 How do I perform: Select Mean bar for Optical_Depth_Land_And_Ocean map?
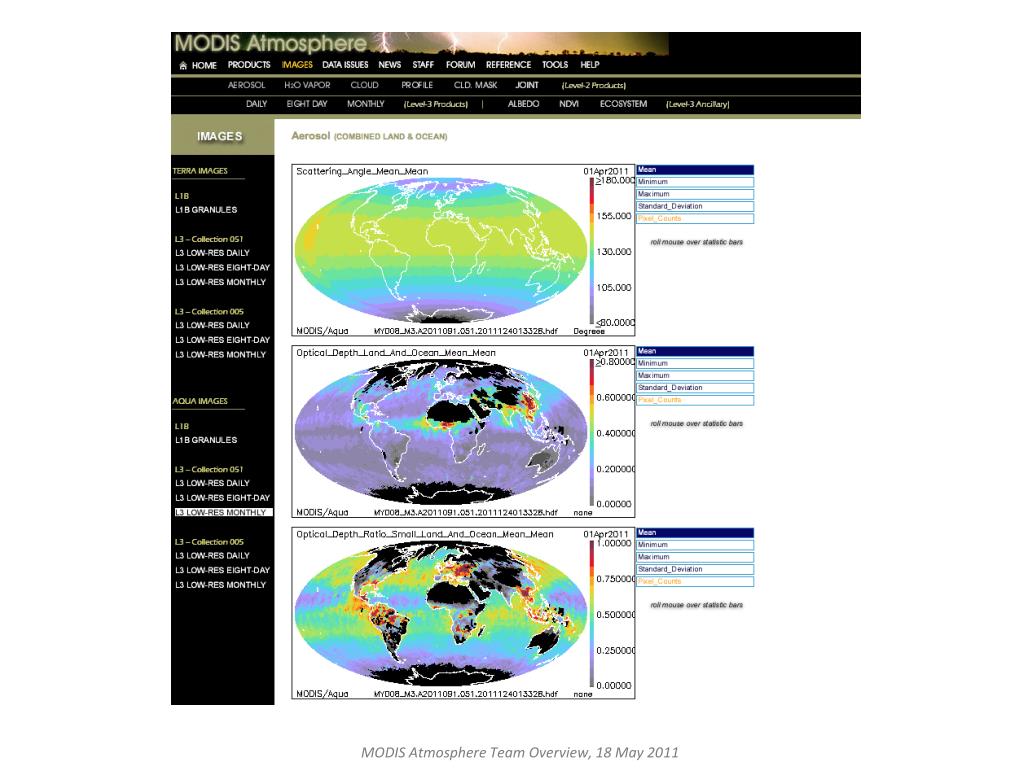[x=695, y=351]
